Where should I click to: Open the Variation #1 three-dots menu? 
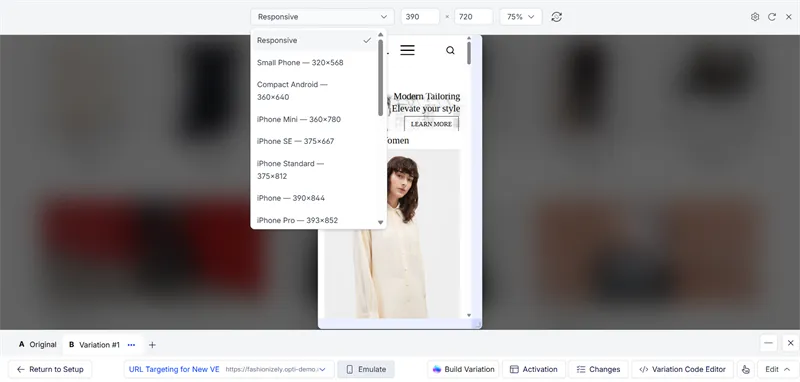(x=132, y=345)
